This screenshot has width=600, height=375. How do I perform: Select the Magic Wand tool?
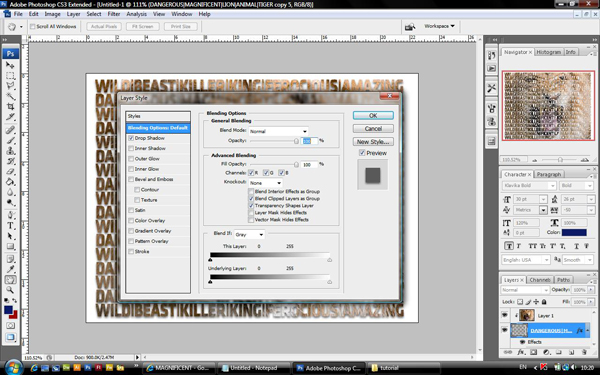10,96
